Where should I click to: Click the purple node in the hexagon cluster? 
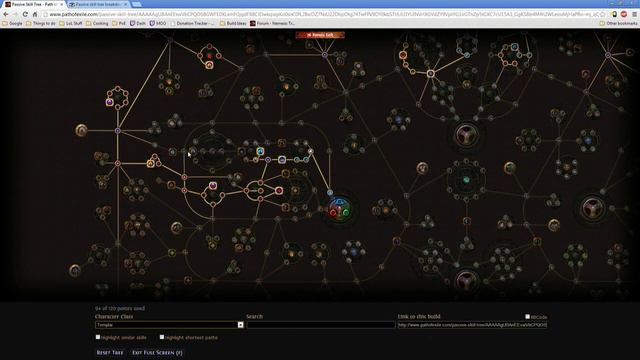109,102
